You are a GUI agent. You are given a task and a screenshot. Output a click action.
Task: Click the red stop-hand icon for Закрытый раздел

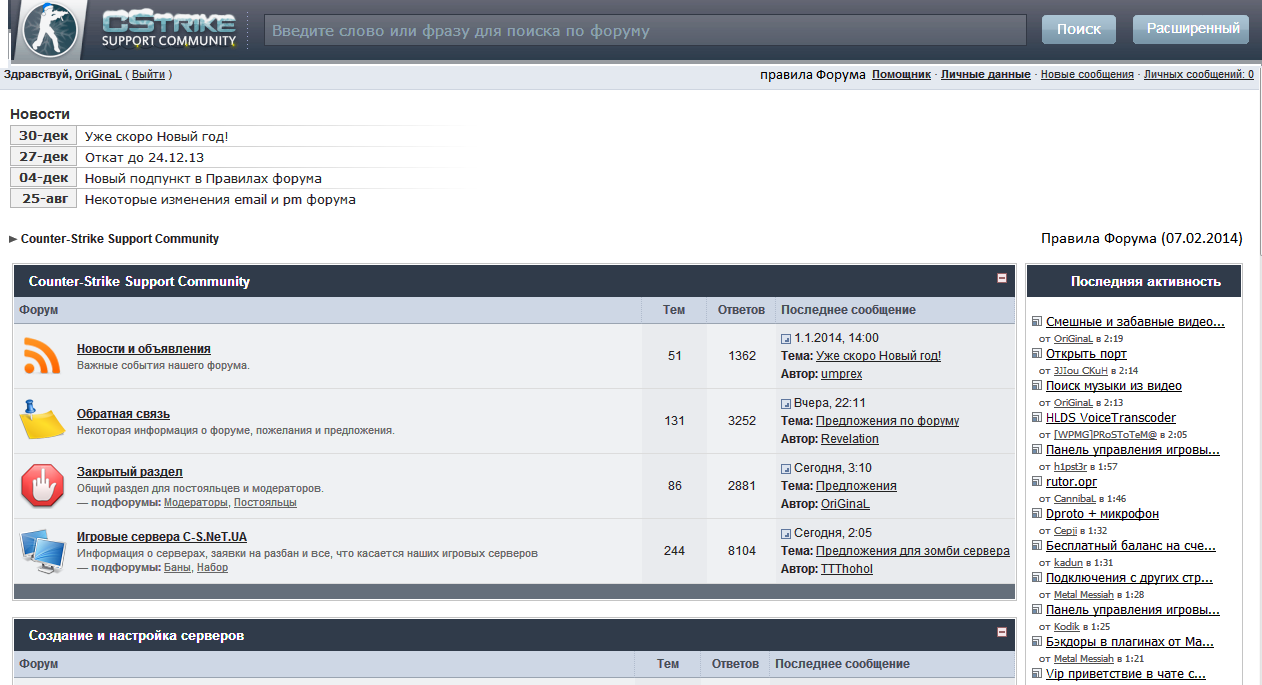(x=42, y=486)
